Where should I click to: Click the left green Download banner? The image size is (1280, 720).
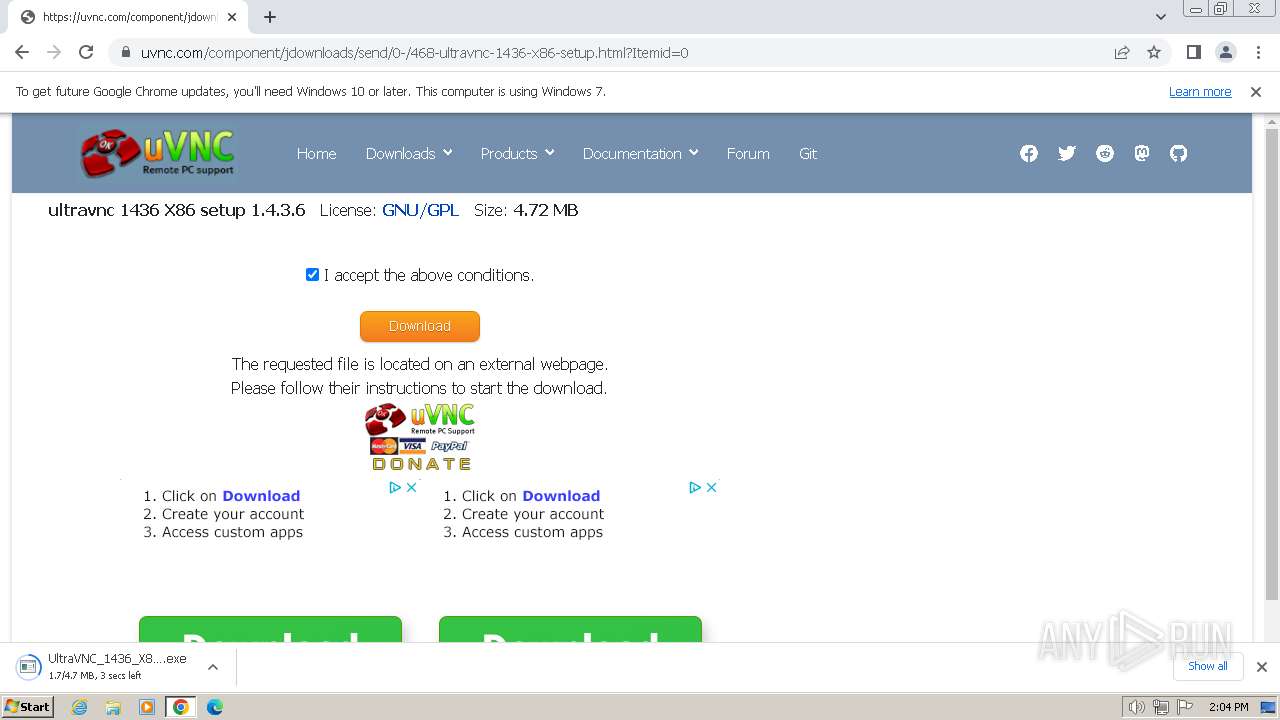[x=270, y=629]
